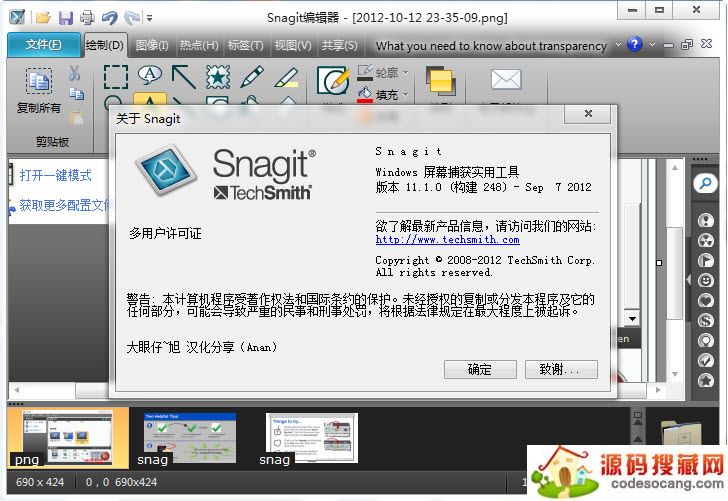Select the Pen drawing tool
Image resolution: width=728 pixels, height=501 pixels.
coord(251,76)
